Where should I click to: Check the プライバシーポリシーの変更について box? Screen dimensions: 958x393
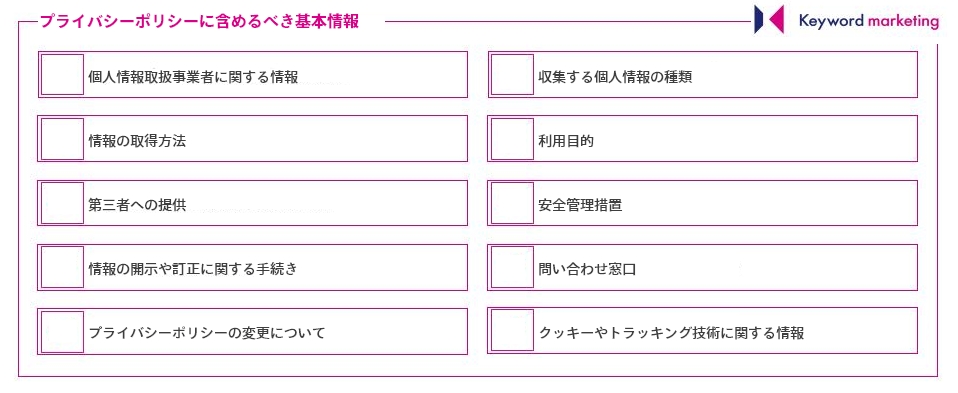[x=62, y=332]
